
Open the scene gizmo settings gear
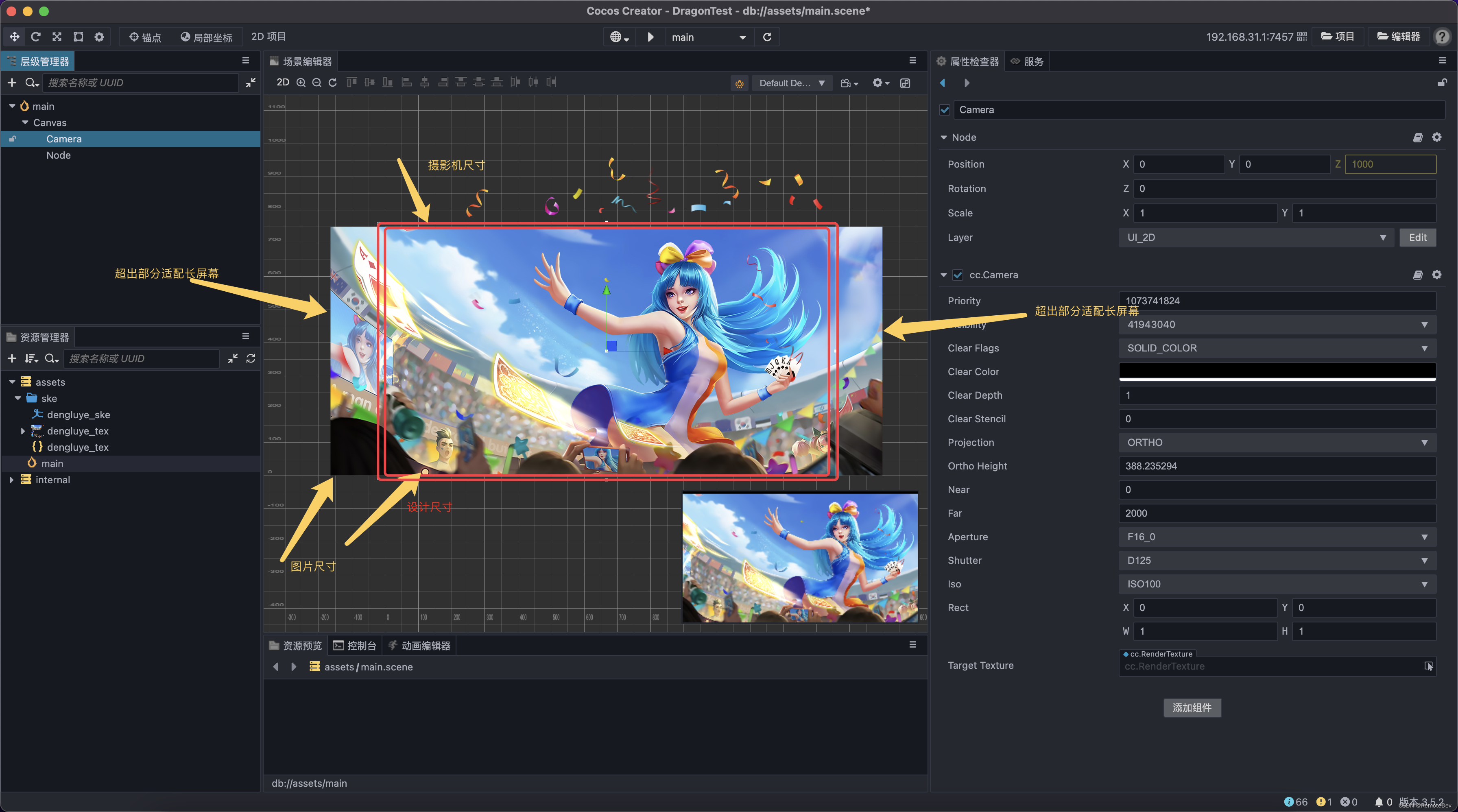(881, 83)
